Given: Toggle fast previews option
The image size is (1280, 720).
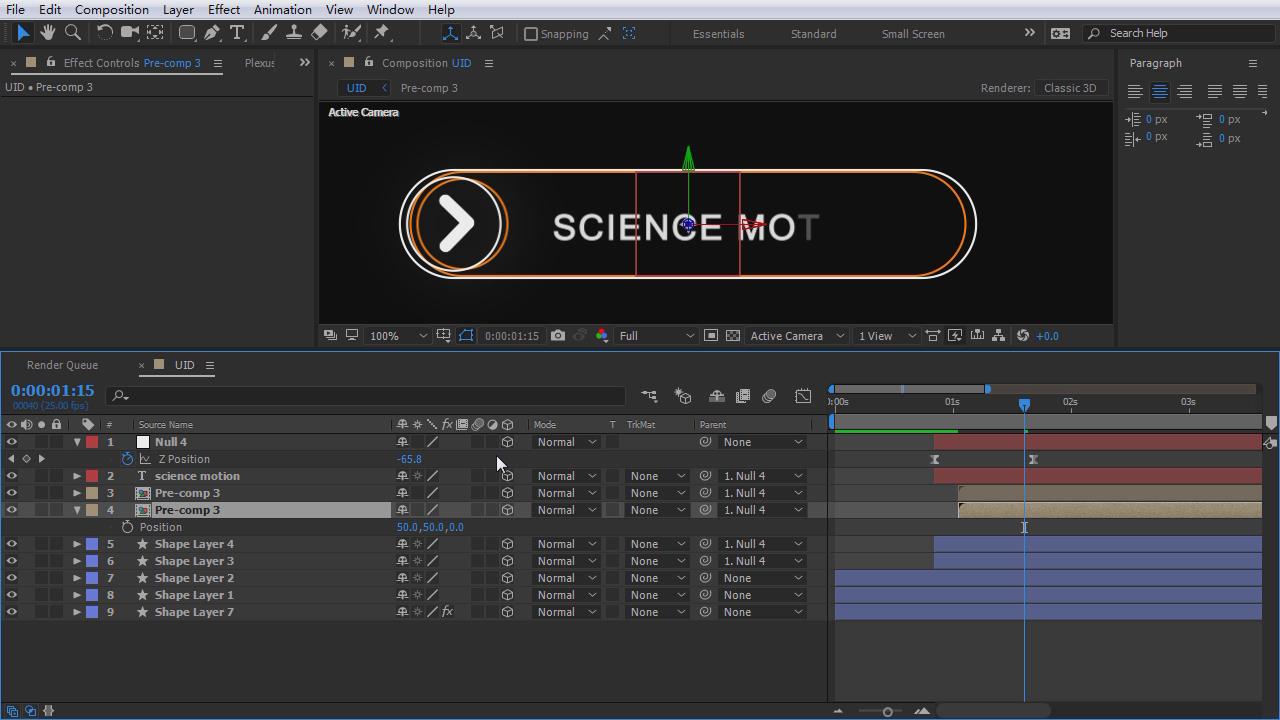Looking at the screenshot, I should [955, 336].
